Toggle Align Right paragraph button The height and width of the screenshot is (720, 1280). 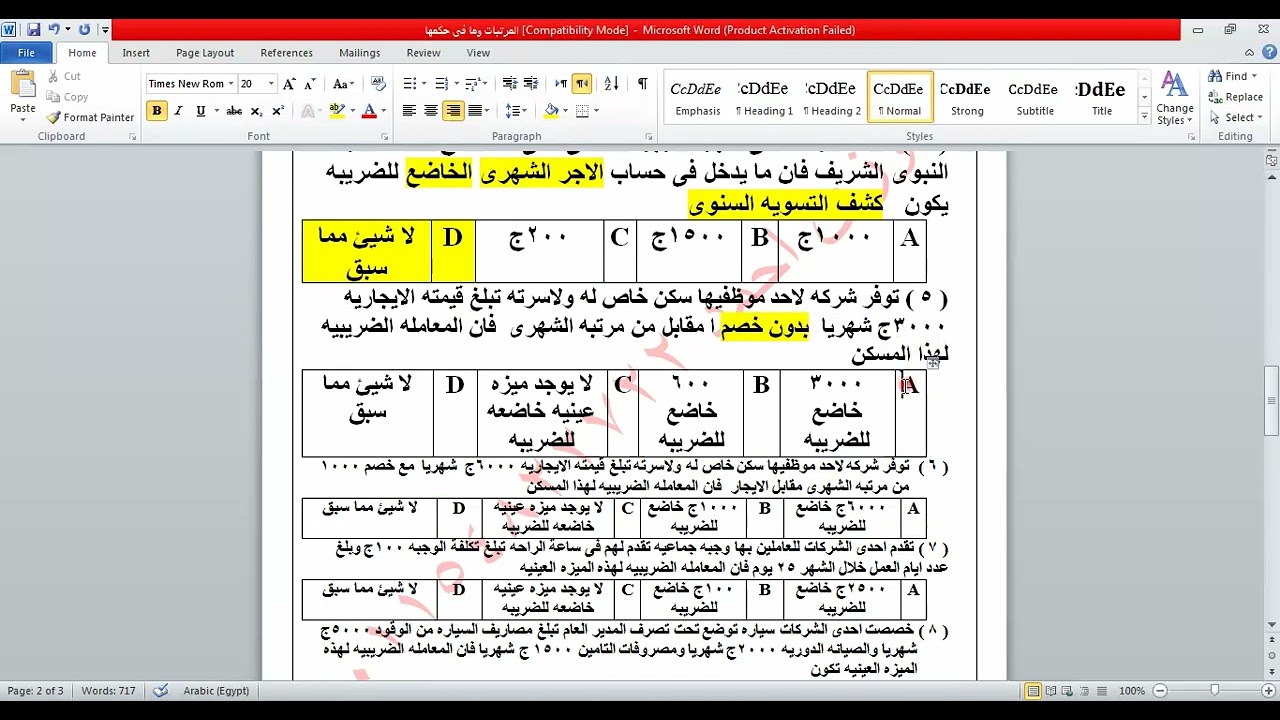point(453,111)
